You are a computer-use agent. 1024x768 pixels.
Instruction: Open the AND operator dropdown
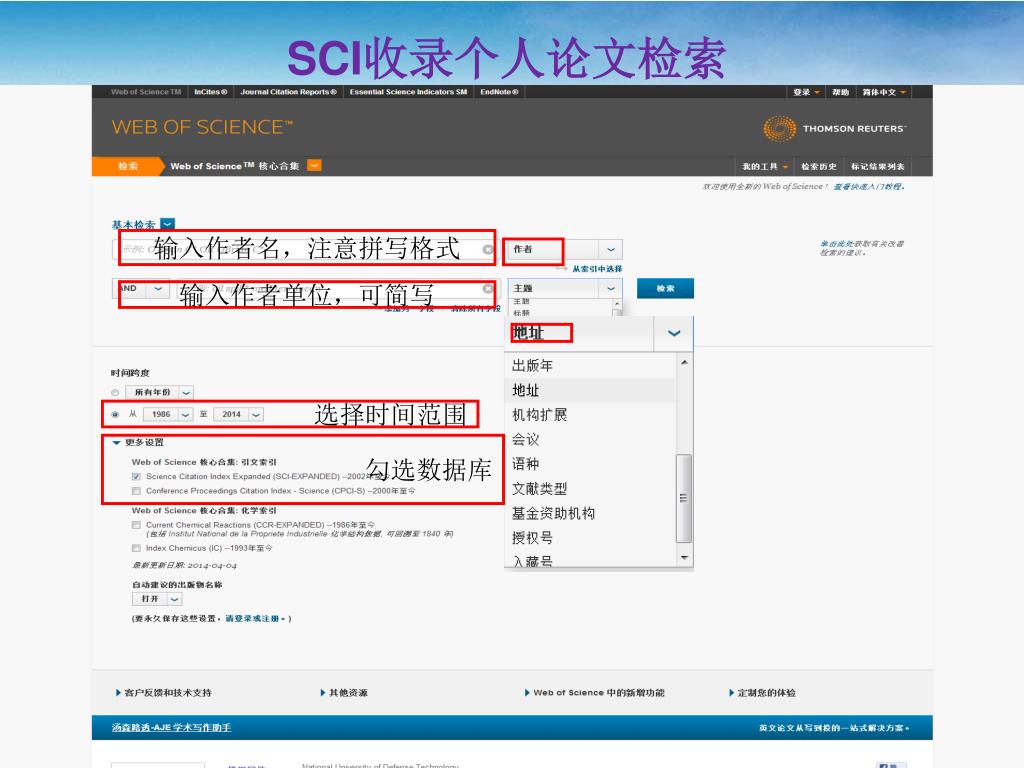(158, 288)
